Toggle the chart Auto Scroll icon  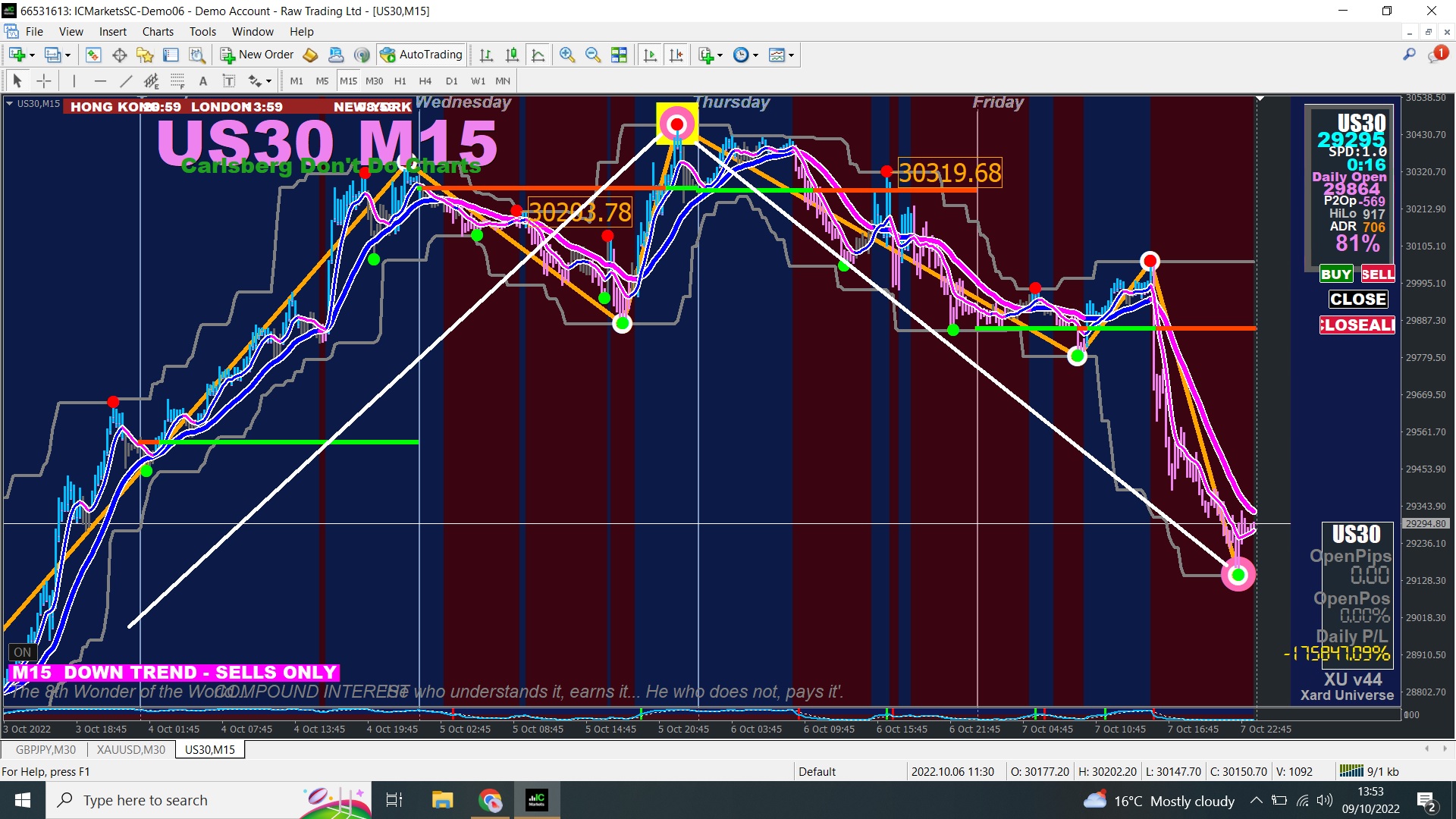pyautogui.click(x=650, y=55)
